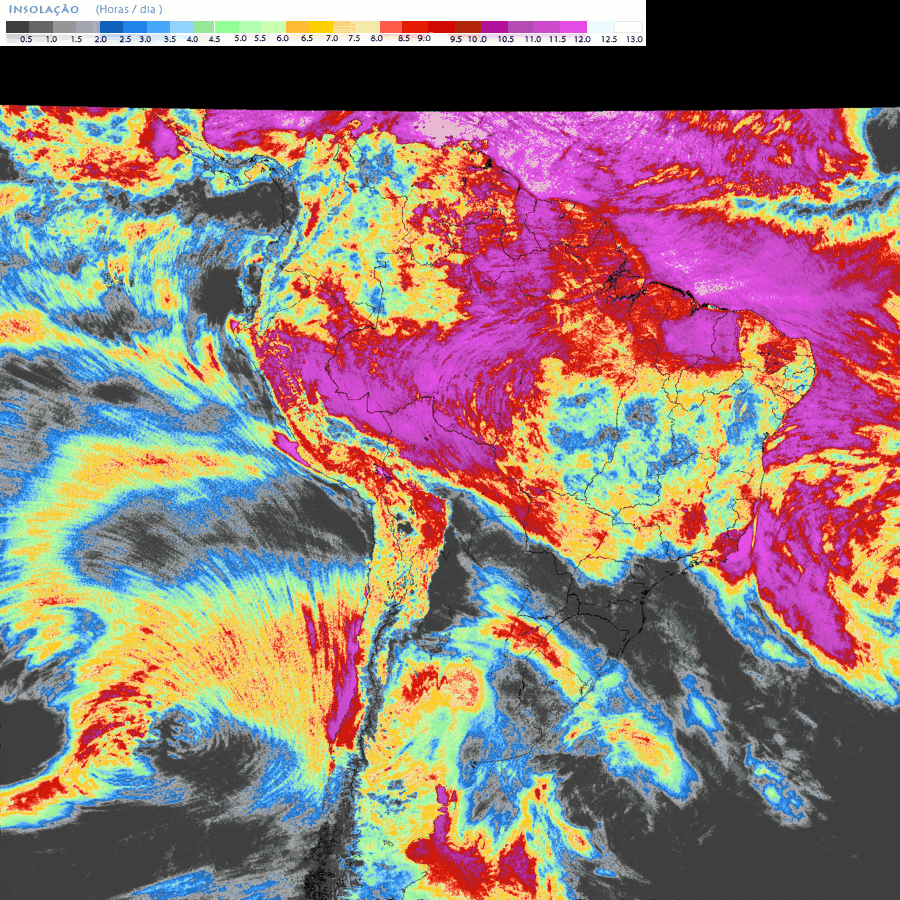This screenshot has width=900, height=900.
Task: Click the 11.5 scale label
Action: tap(557, 40)
